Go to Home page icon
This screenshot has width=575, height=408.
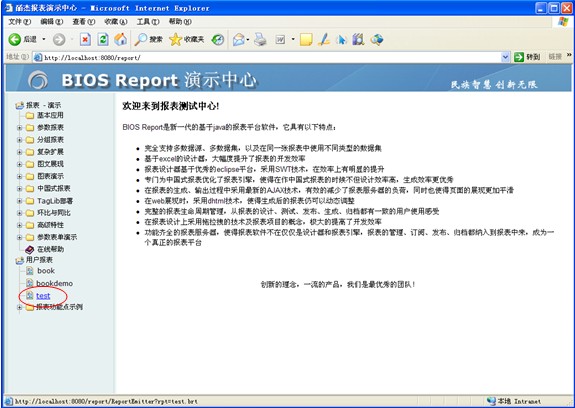(120, 39)
